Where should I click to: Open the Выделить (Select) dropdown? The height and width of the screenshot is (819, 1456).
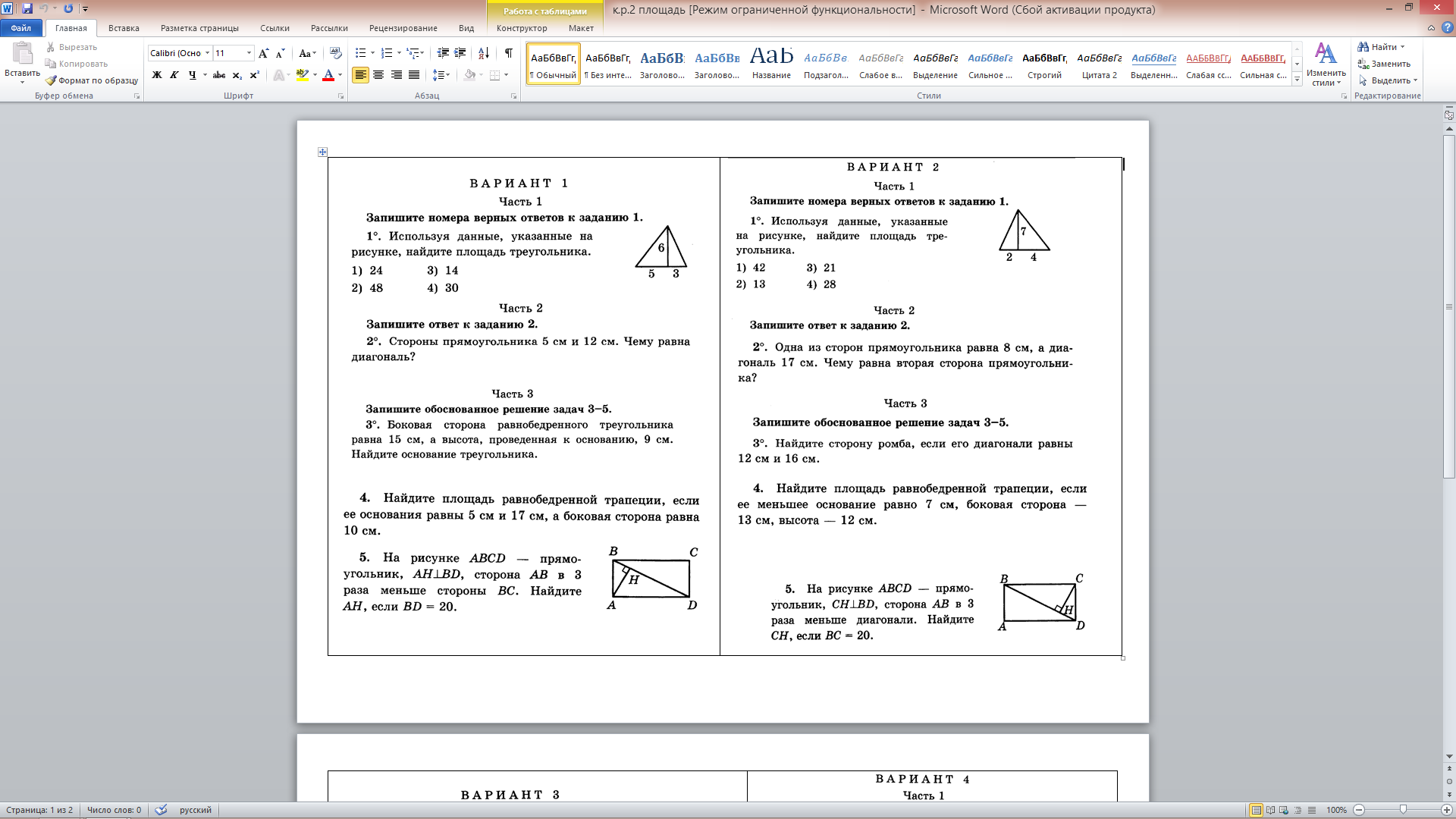[x=1389, y=80]
